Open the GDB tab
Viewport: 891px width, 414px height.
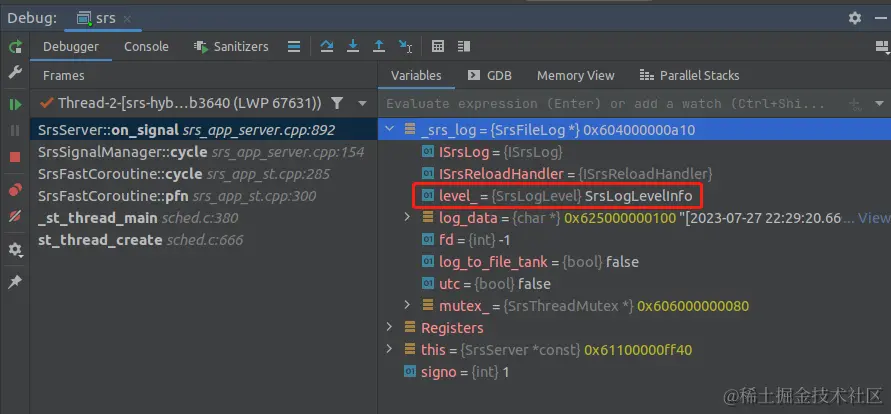pos(490,76)
